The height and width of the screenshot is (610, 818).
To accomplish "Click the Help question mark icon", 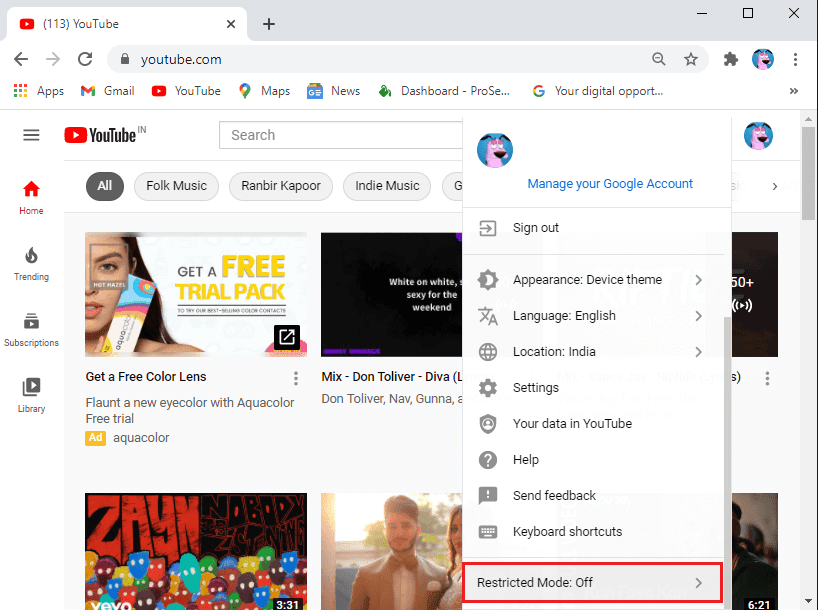I will coord(488,460).
